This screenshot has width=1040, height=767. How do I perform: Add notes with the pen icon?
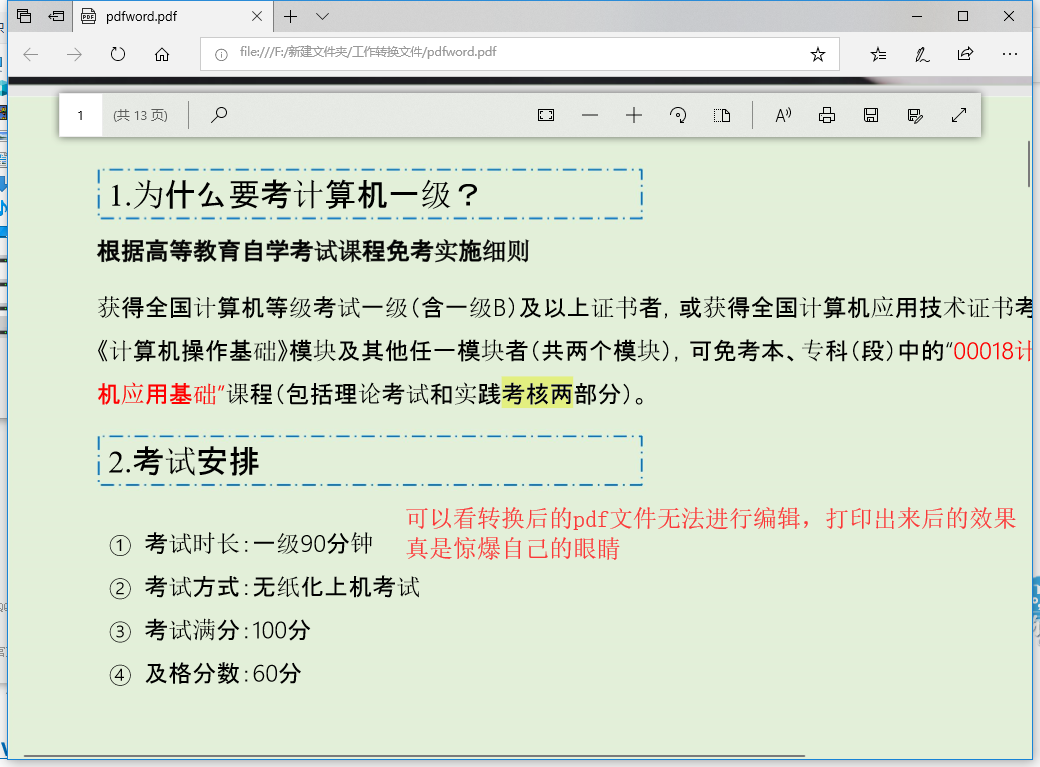[x=922, y=54]
